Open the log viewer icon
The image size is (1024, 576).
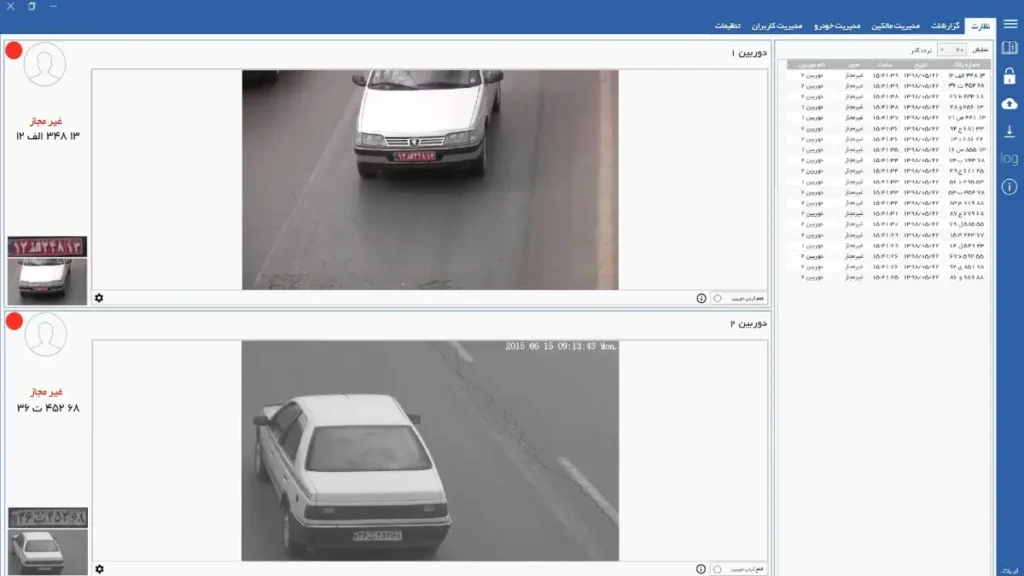(x=1010, y=159)
